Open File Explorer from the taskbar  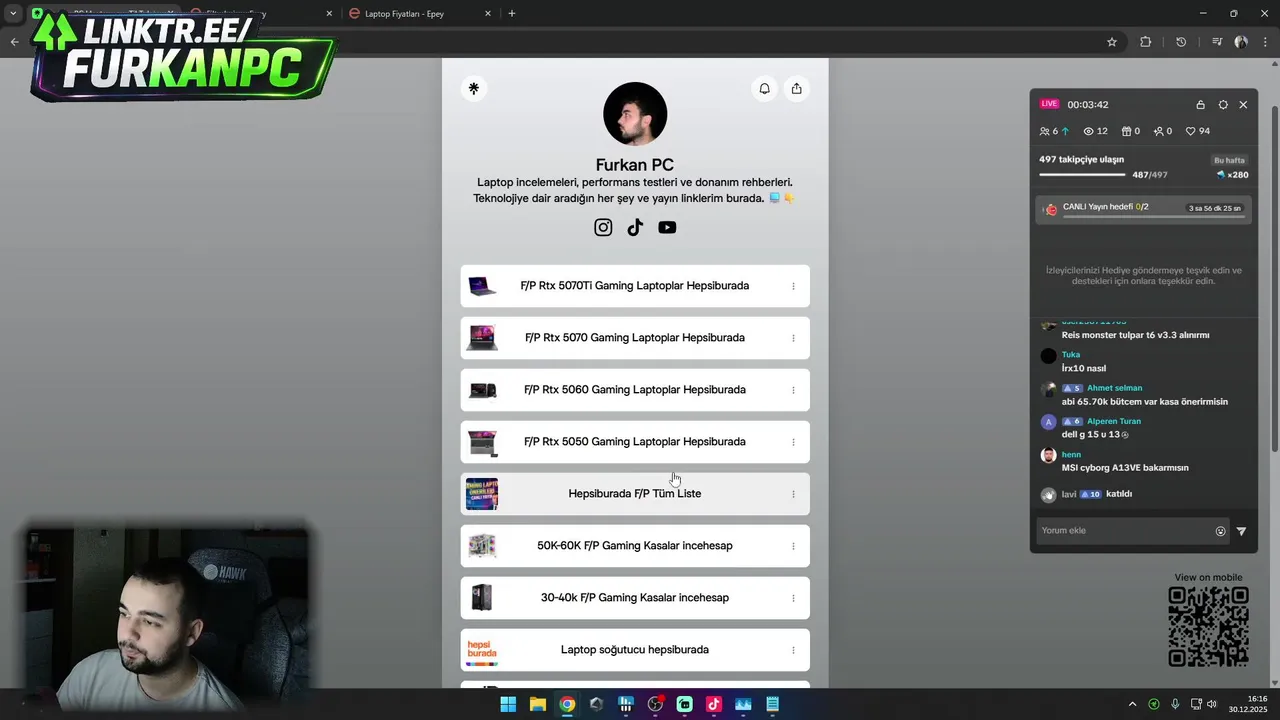tap(537, 704)
